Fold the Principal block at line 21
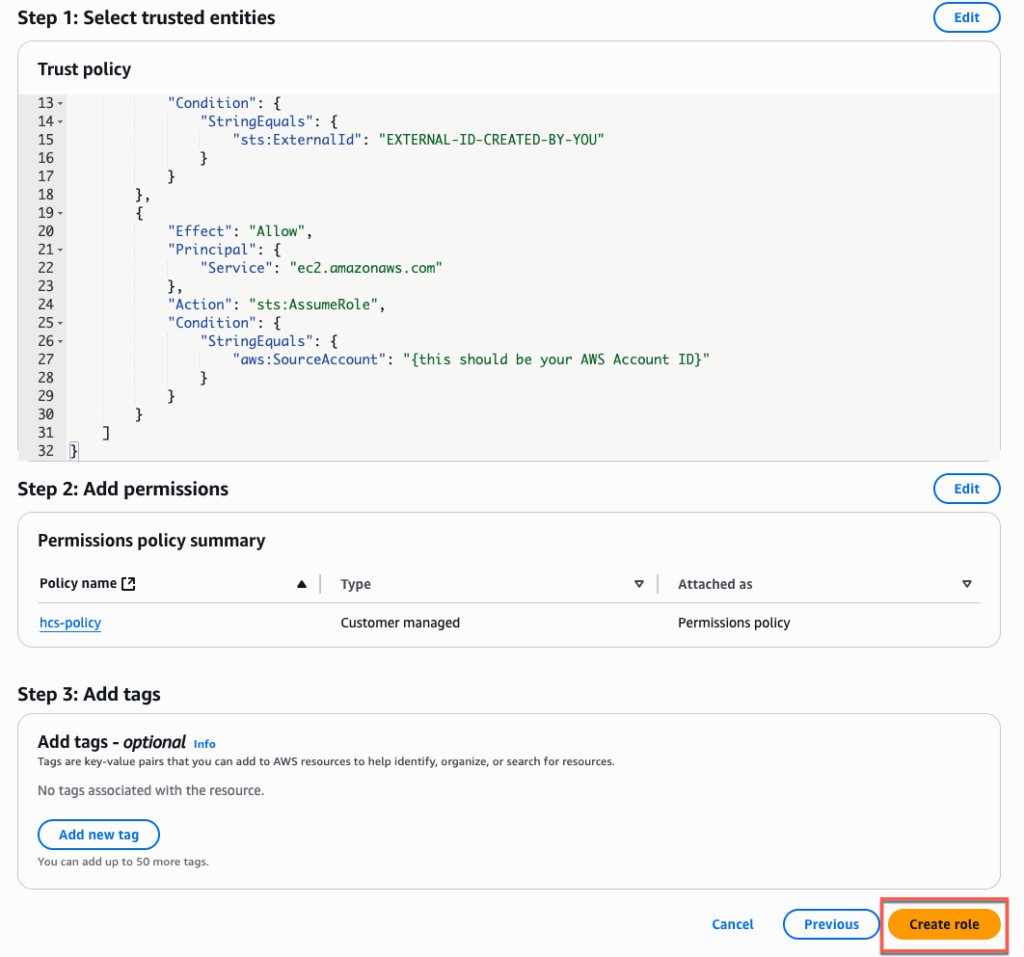The height and width of the screenshot is (957, 1024). click(x=60, y=249)
